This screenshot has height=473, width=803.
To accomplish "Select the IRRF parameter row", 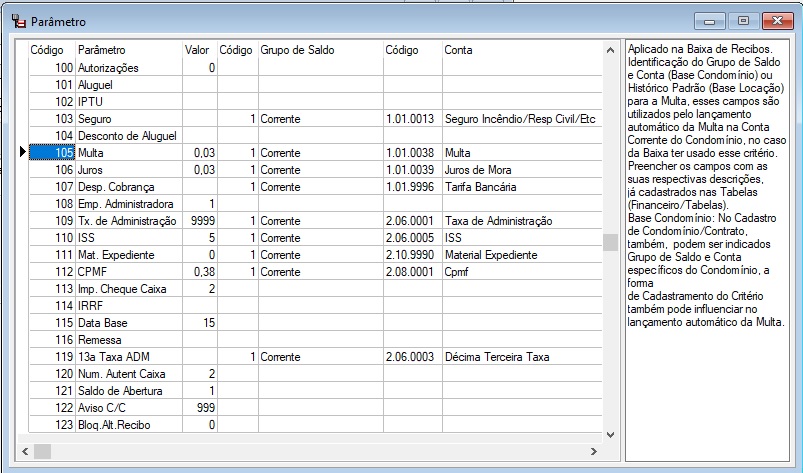I will tap(315, 306).
